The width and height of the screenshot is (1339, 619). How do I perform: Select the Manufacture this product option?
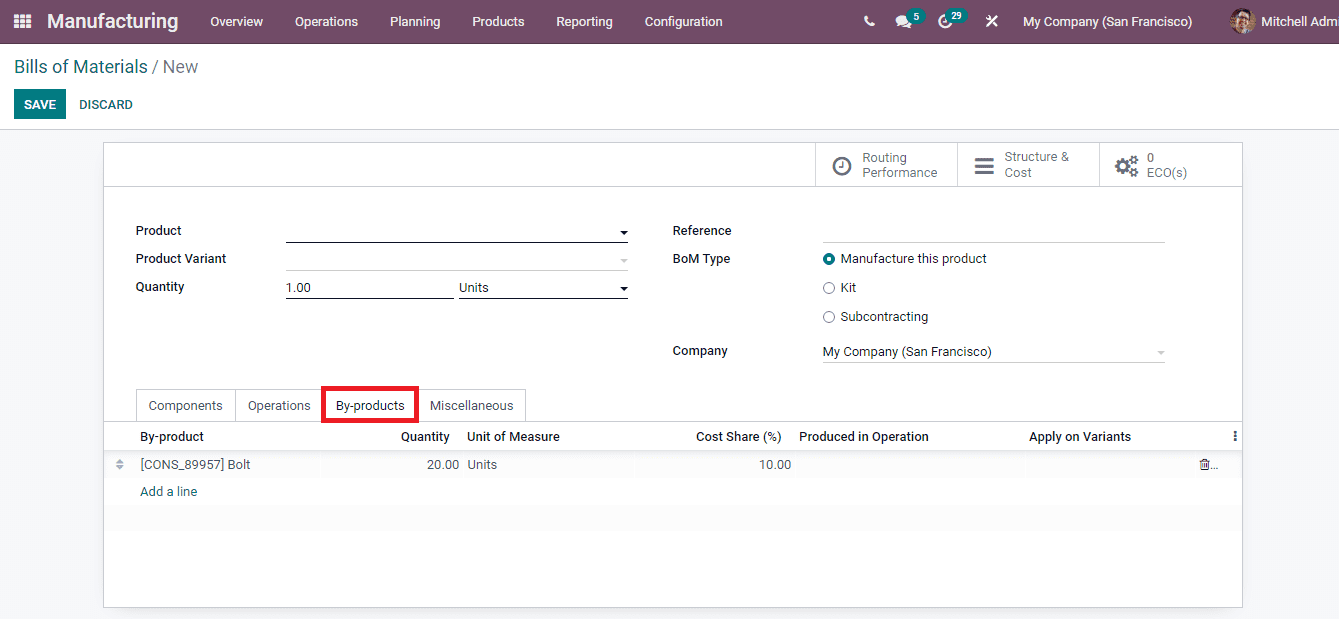click(x=829, y=258)
